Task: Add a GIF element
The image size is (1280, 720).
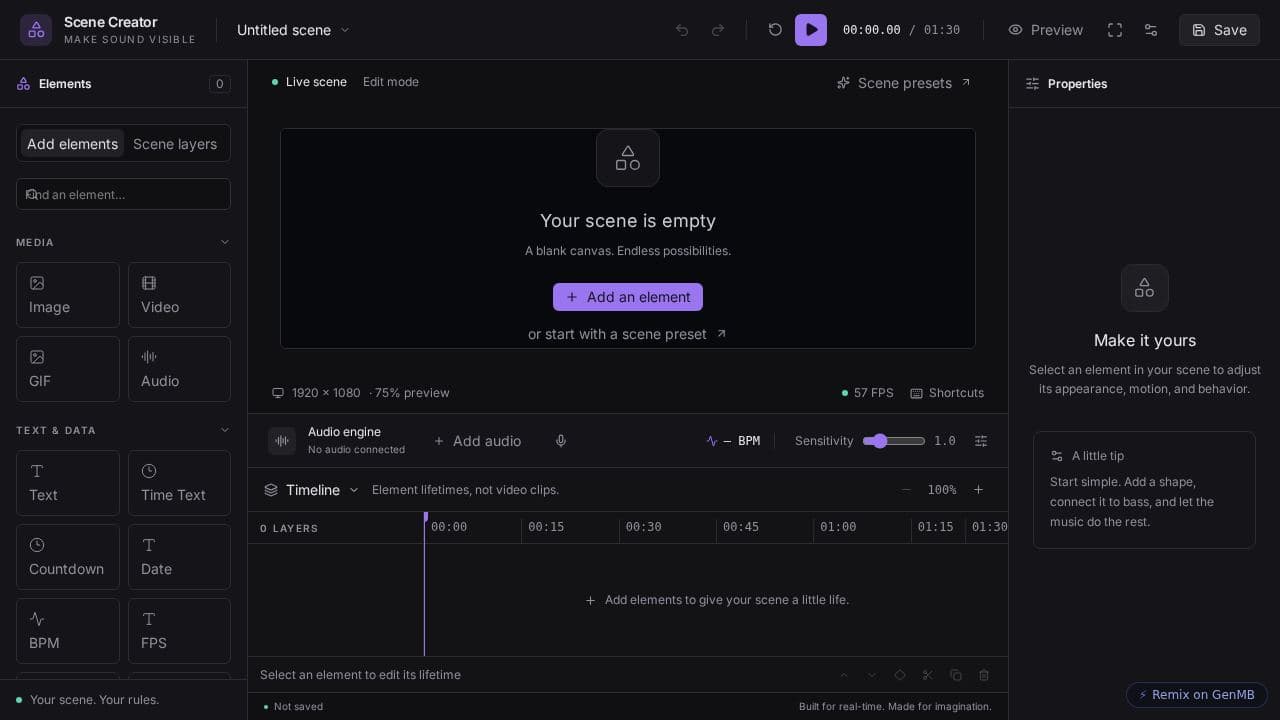Action: tap(68, 369)
